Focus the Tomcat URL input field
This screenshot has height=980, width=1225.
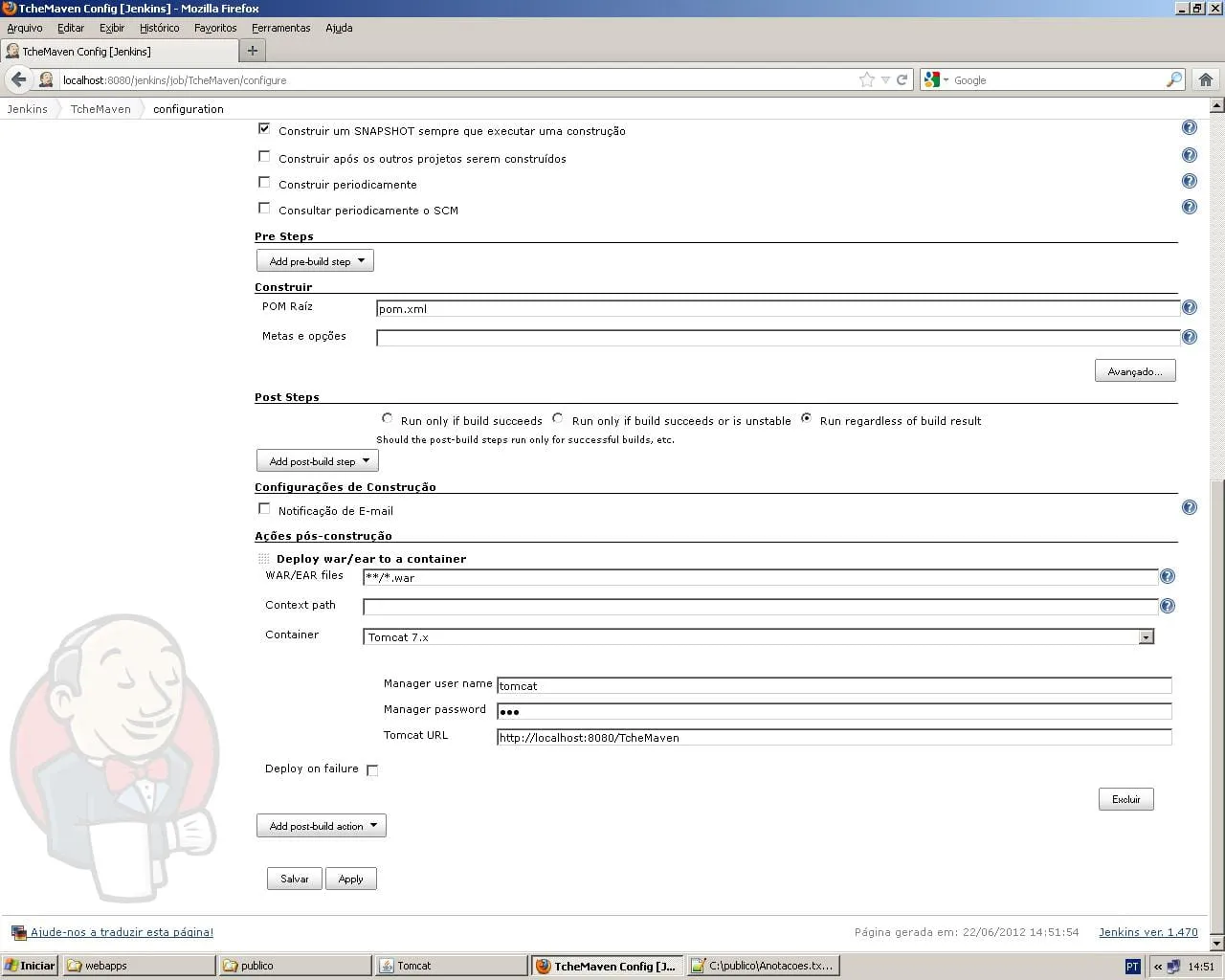[835, 737]
